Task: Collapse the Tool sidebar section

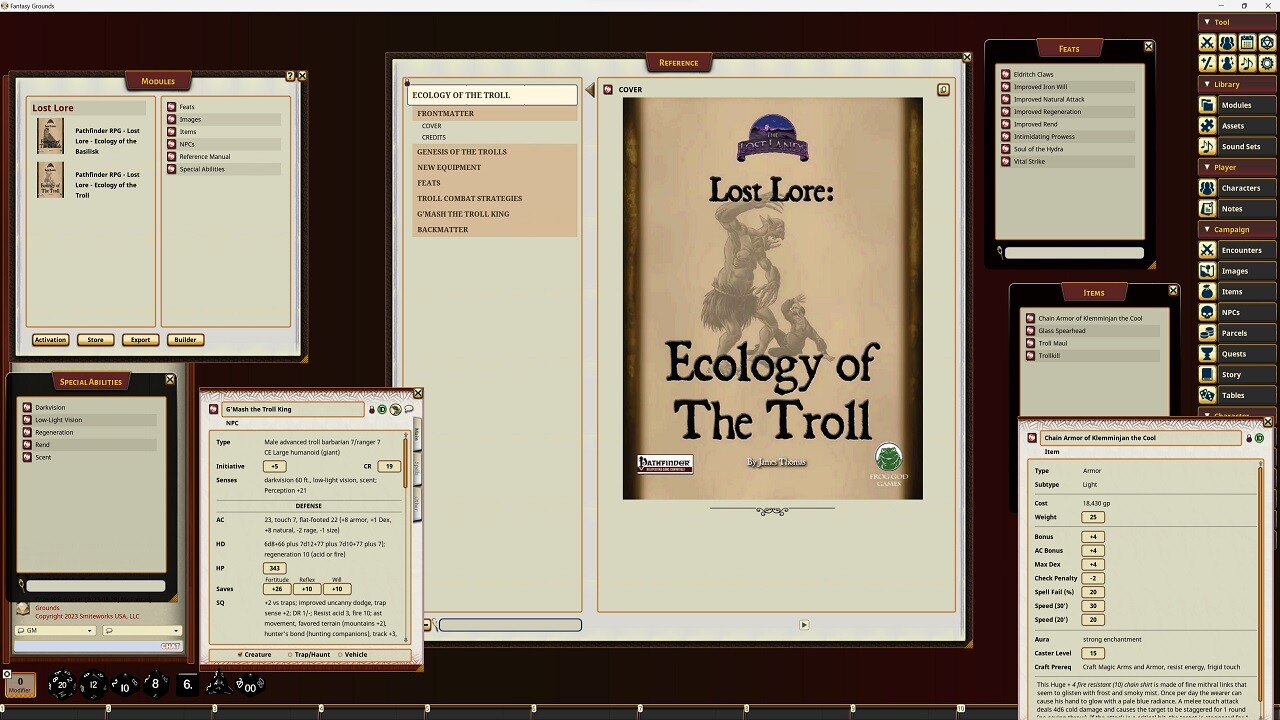Action: coord(1208,21)
